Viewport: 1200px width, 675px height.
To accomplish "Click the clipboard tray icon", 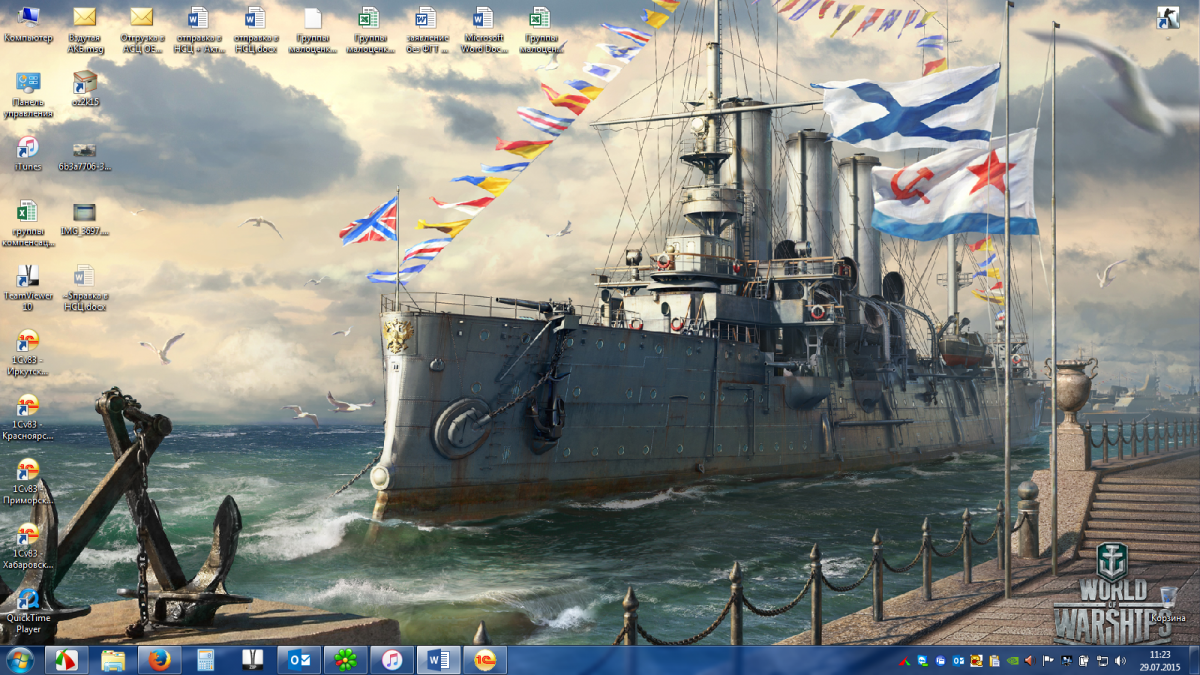I will coord(994,661).
